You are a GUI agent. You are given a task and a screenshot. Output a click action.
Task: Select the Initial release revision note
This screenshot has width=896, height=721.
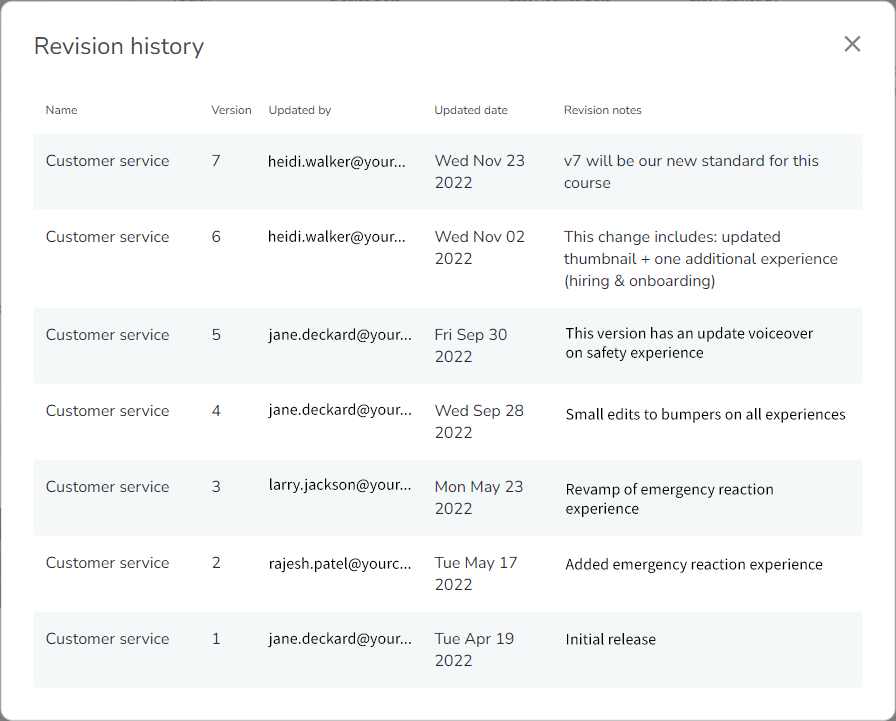coord(610,639)
